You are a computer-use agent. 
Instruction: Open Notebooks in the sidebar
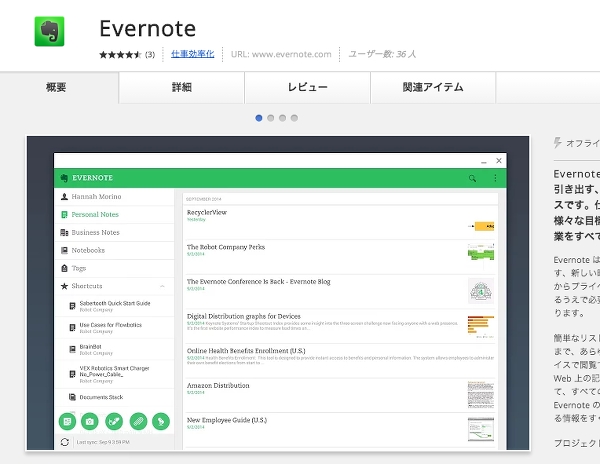tap(114, 251)
